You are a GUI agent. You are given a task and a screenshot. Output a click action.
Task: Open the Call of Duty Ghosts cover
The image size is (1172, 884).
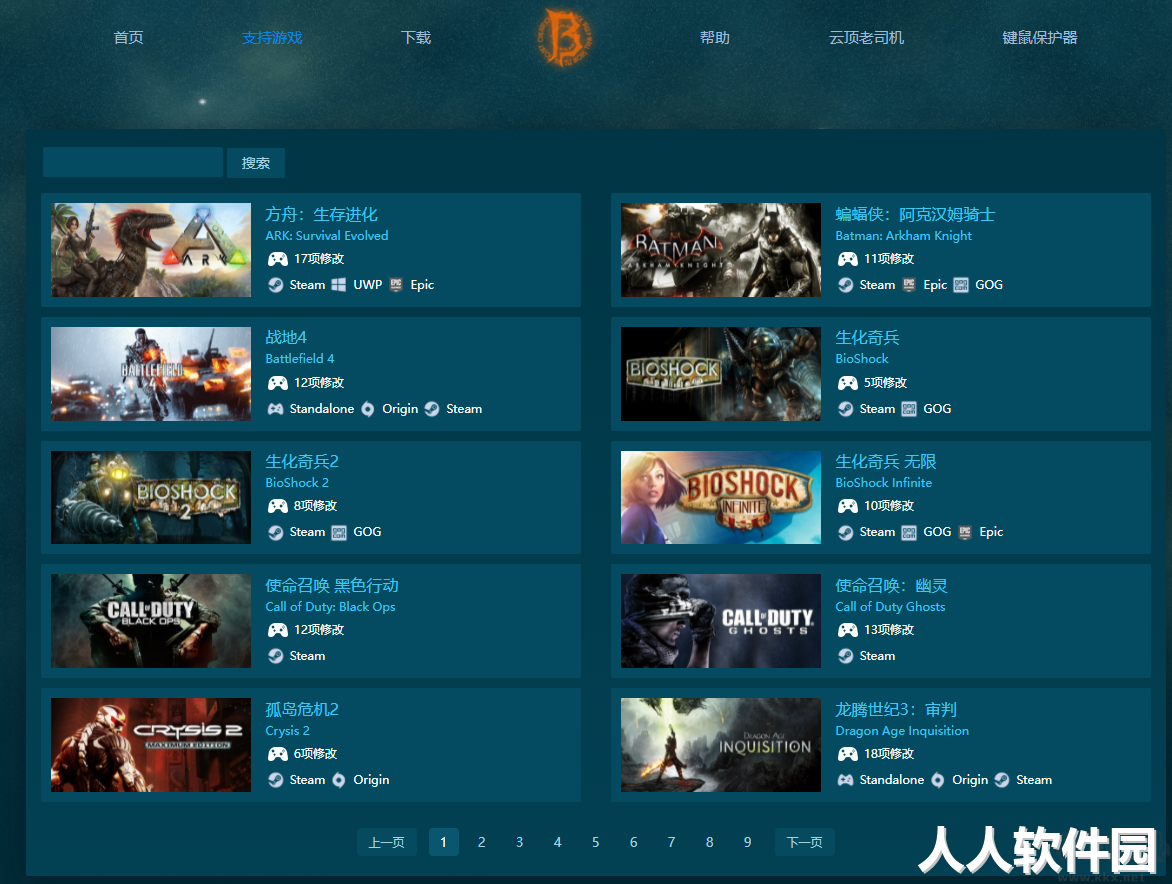pyautogui.click(x=721, y=621)
